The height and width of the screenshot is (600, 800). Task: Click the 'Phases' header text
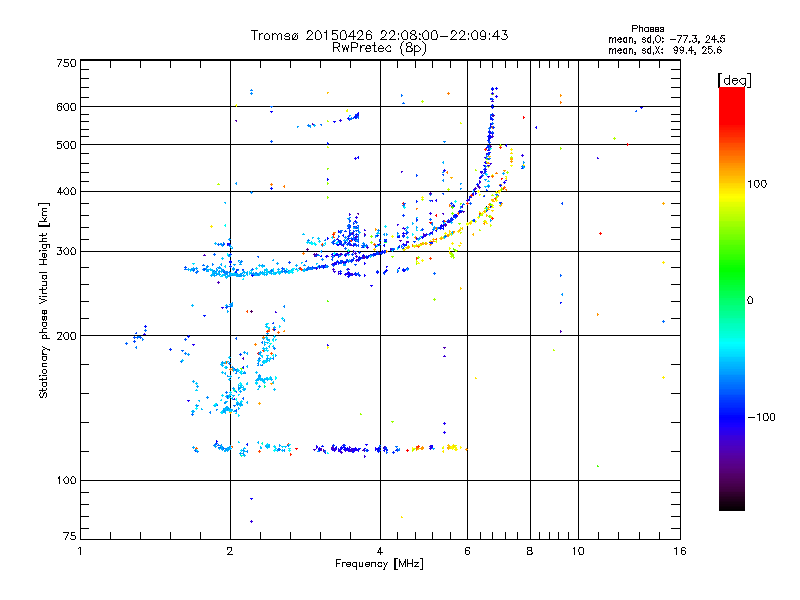(x=647, y=29)
